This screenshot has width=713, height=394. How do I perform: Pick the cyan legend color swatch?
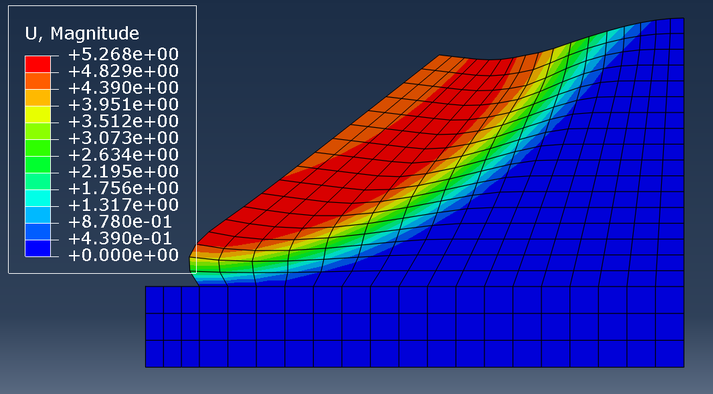pos(38,198)
